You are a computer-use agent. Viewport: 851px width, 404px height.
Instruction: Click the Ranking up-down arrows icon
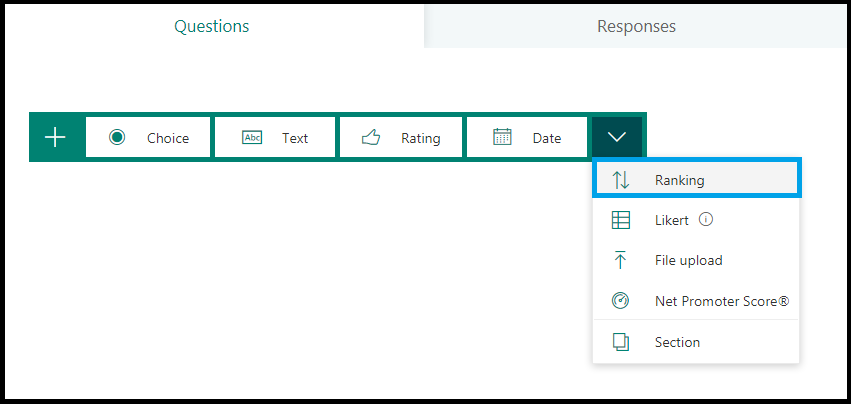click(x=621, y=180)
